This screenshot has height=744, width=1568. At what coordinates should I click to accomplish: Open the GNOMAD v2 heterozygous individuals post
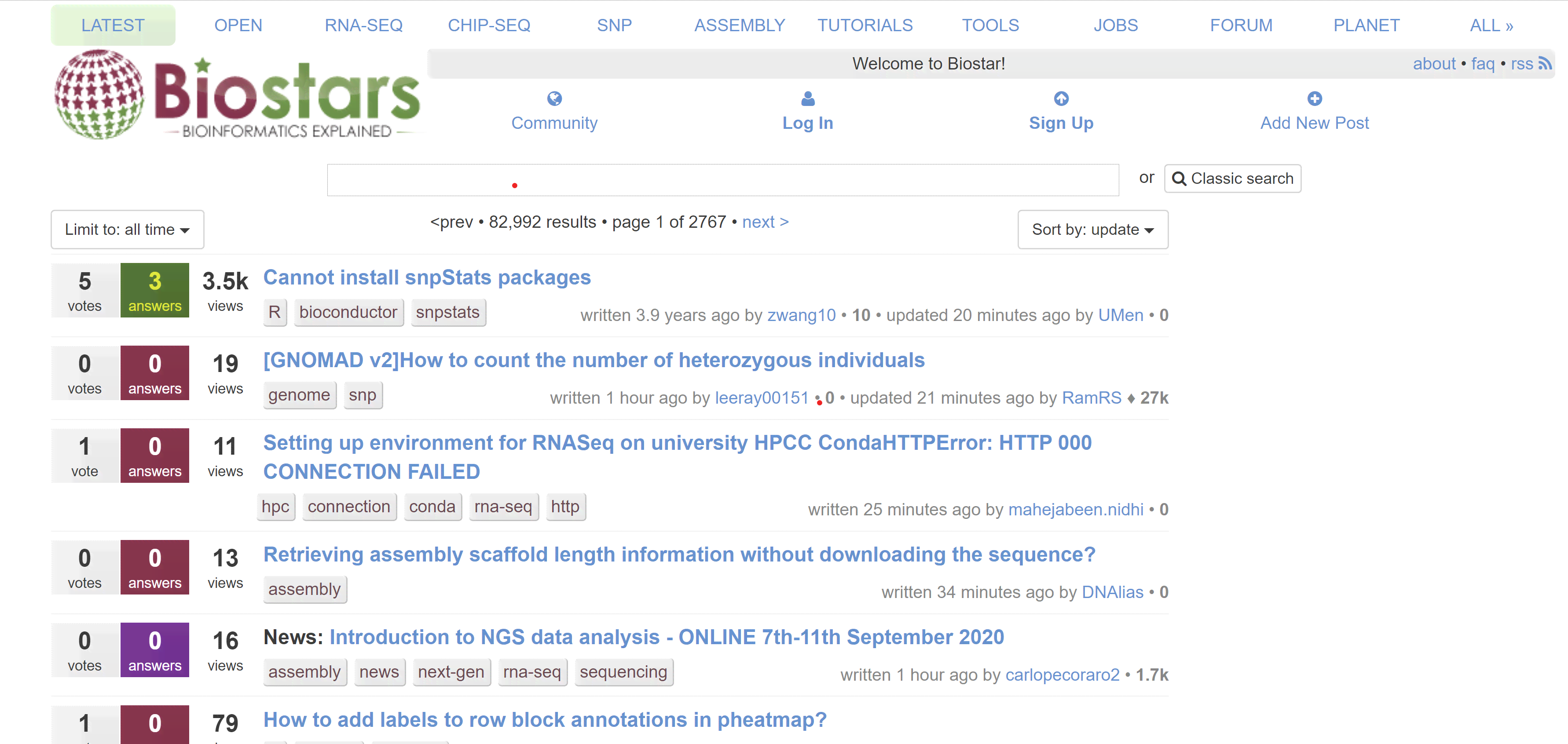(593, 360)
